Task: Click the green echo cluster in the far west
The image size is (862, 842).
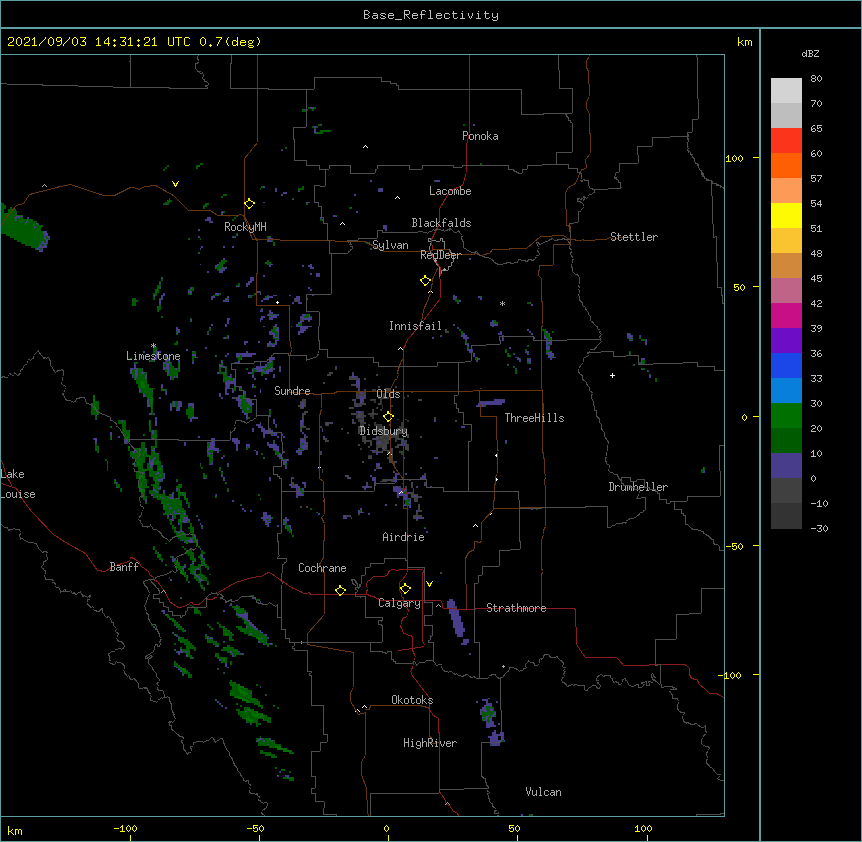Action: pos(24,226)
